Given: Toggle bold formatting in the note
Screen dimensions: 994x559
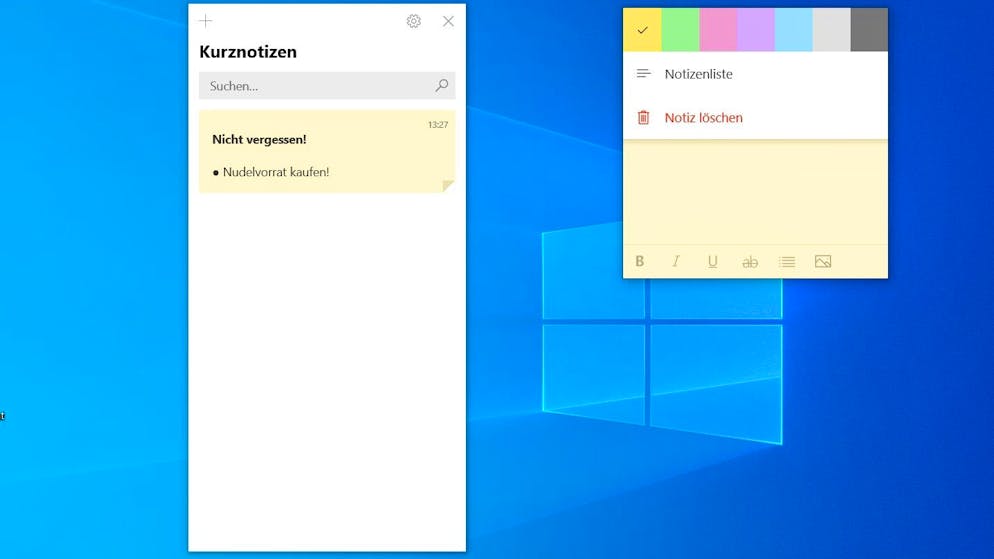Looking at the screenshot, I should point(640,262).
